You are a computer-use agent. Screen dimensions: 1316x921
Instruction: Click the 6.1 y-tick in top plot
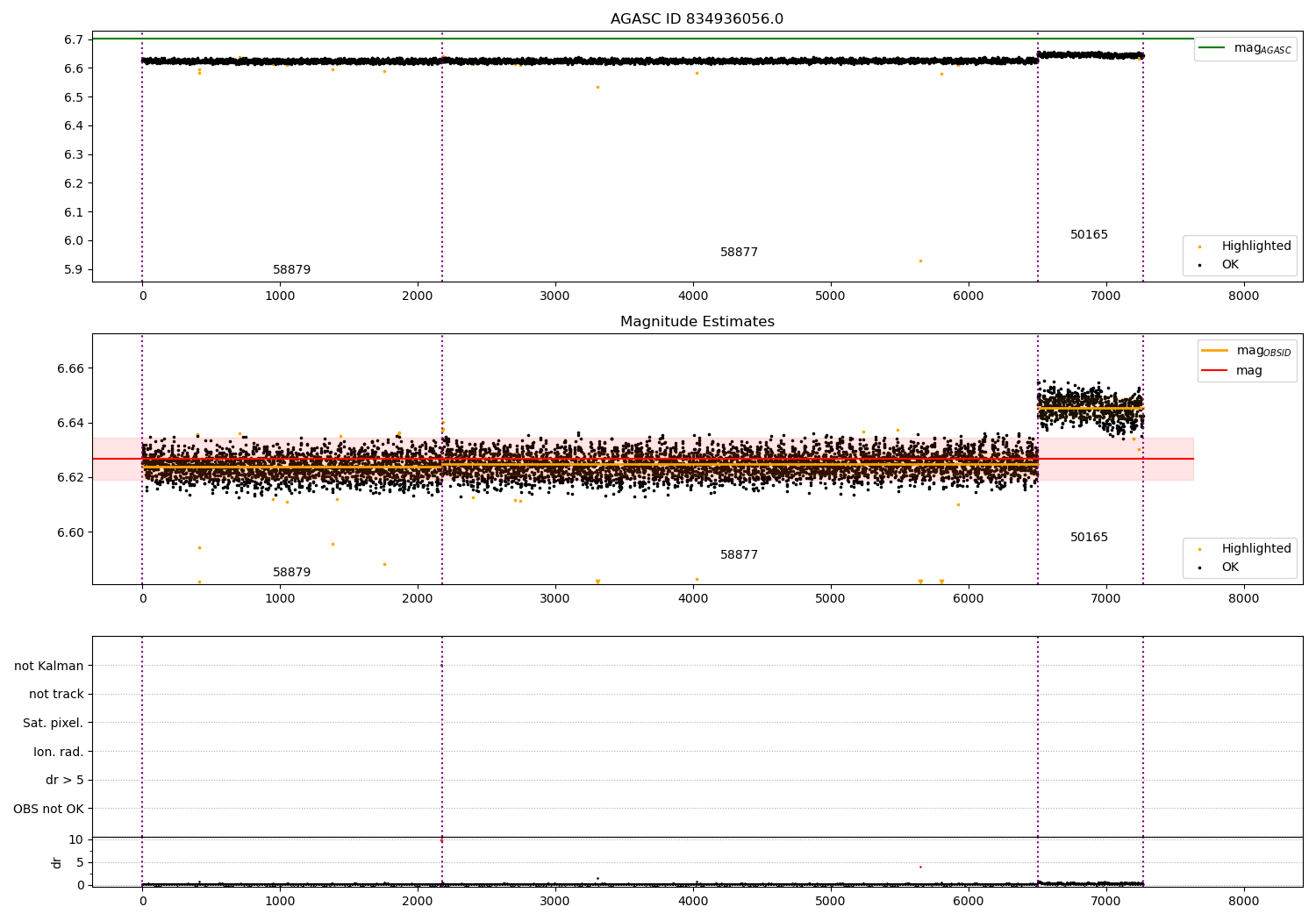coord(74,212)
